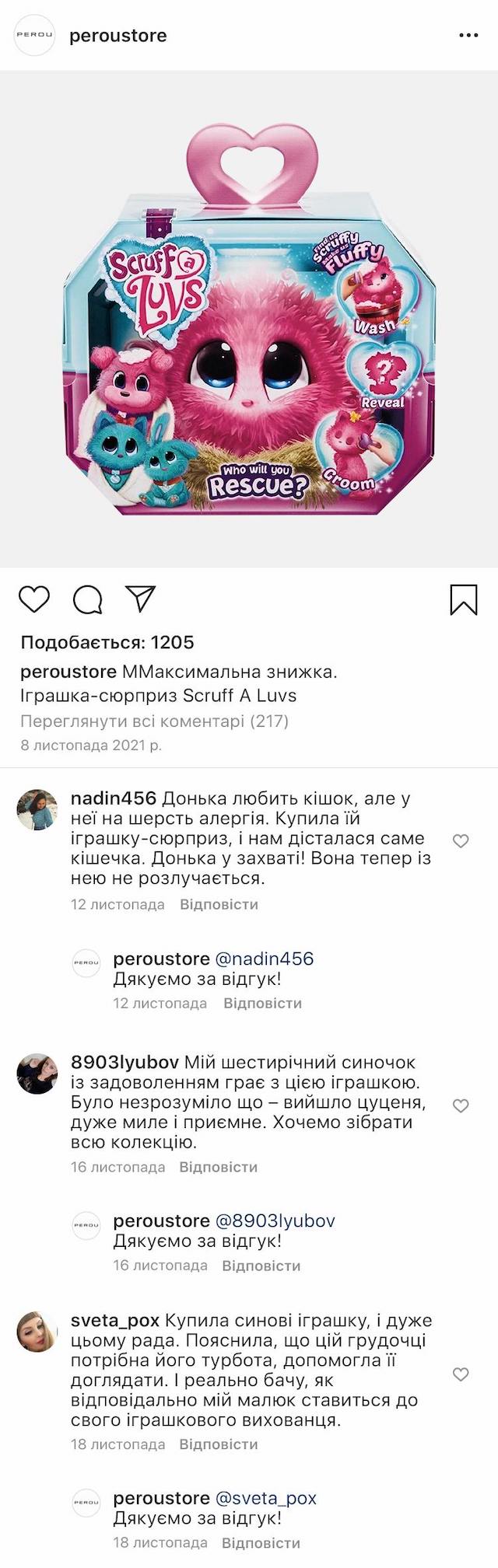Open sveta_pox's profile avatar
The width and height of the screenshot is (498, 1568).
37,1332
